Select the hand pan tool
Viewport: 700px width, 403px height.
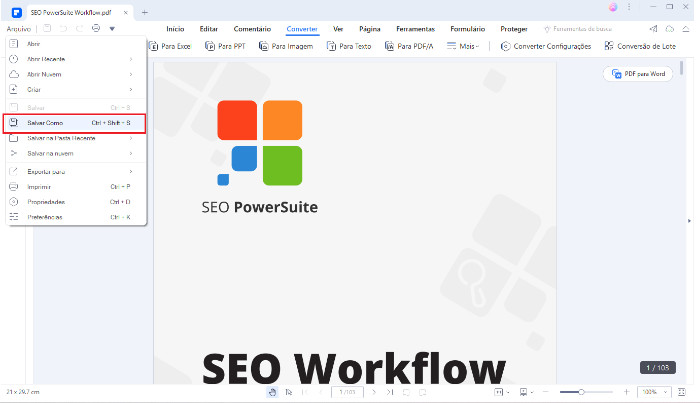[272, 392]
